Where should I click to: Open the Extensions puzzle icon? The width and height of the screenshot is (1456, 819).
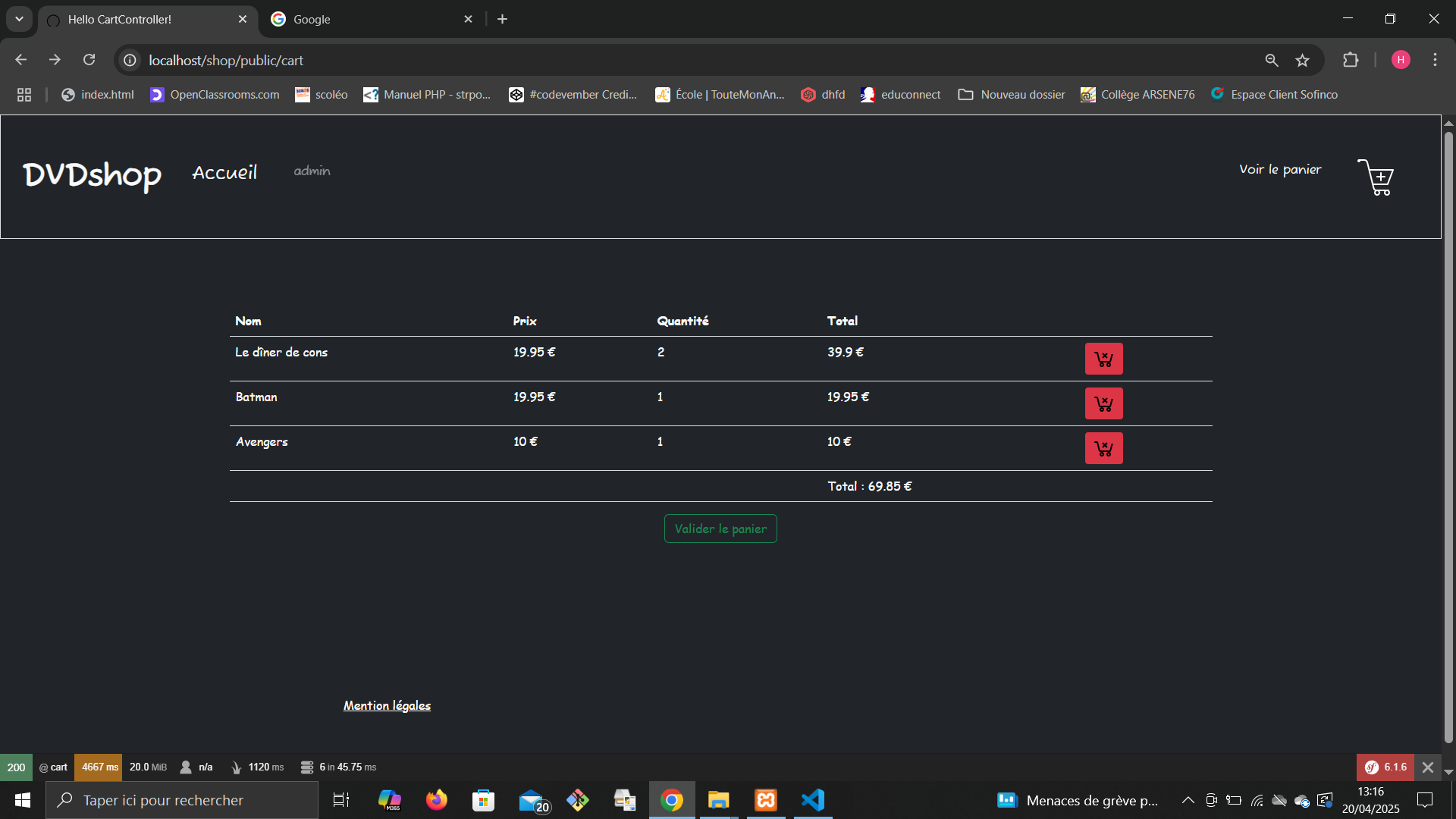pyautogui.click(x=1351, y=60)
